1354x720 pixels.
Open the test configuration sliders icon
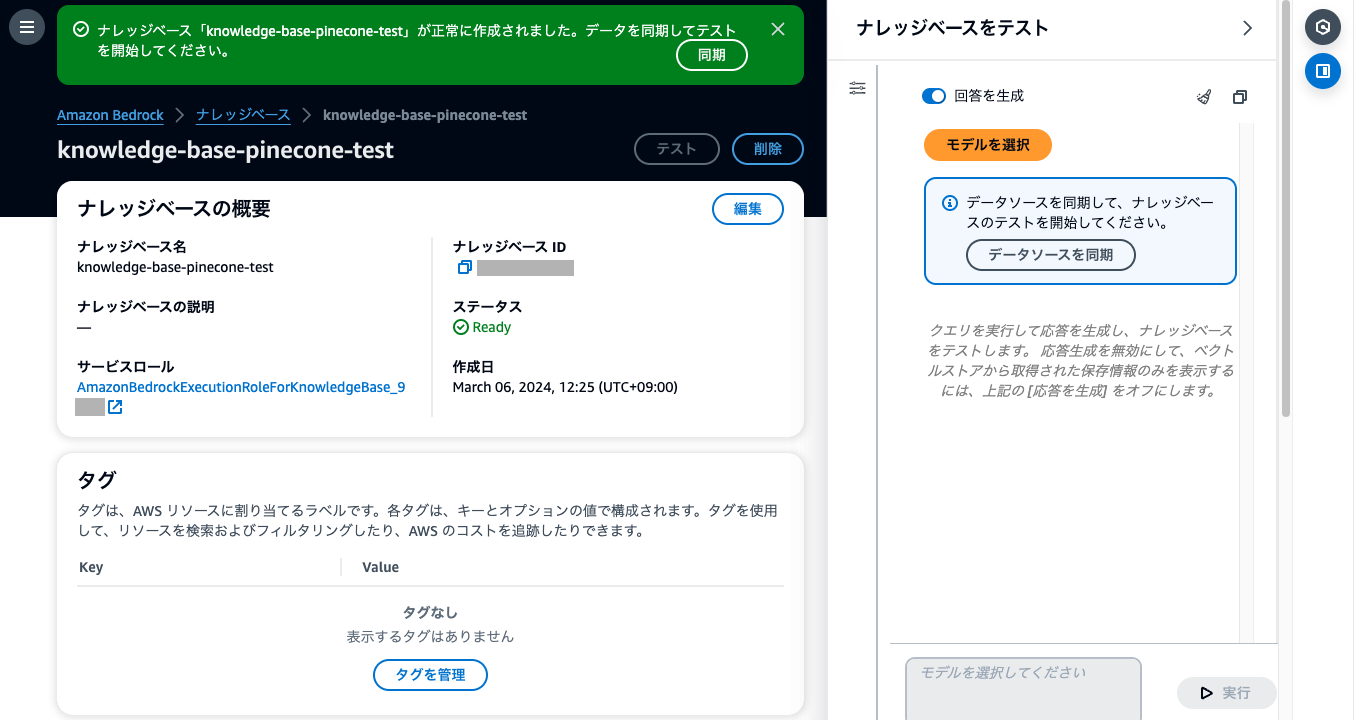click(858, 88)
